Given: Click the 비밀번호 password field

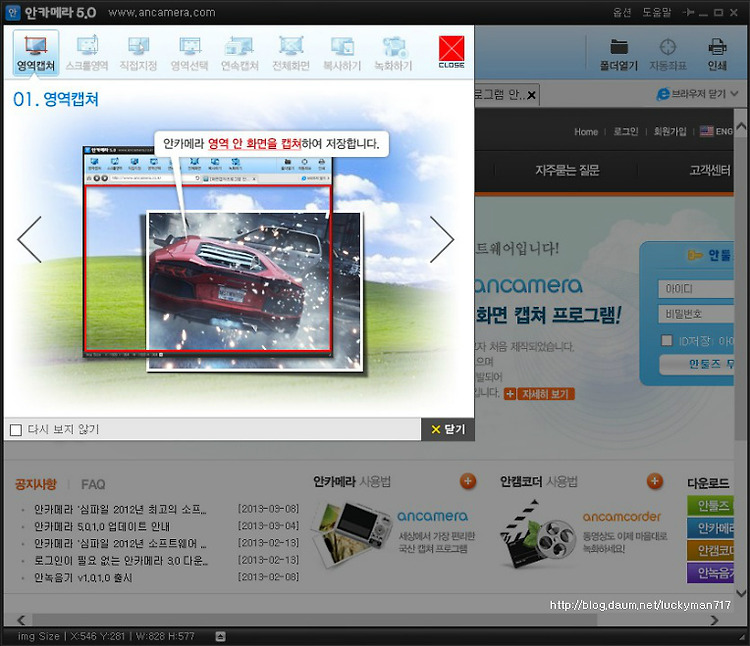Looking at the screenshot, I should pyautogui.click(x=696, y=314).
